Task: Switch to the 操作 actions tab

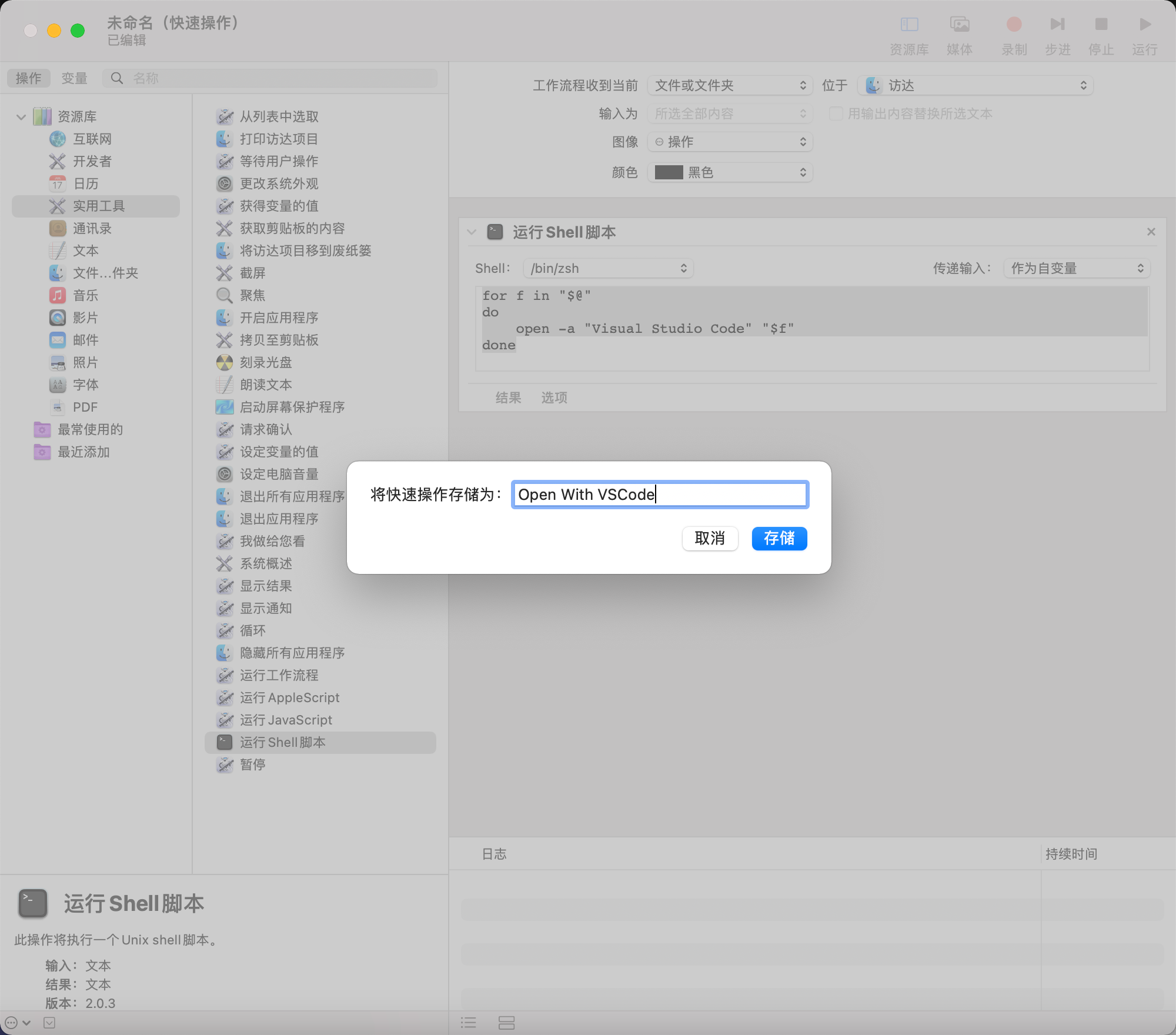Action: point(28,78)
